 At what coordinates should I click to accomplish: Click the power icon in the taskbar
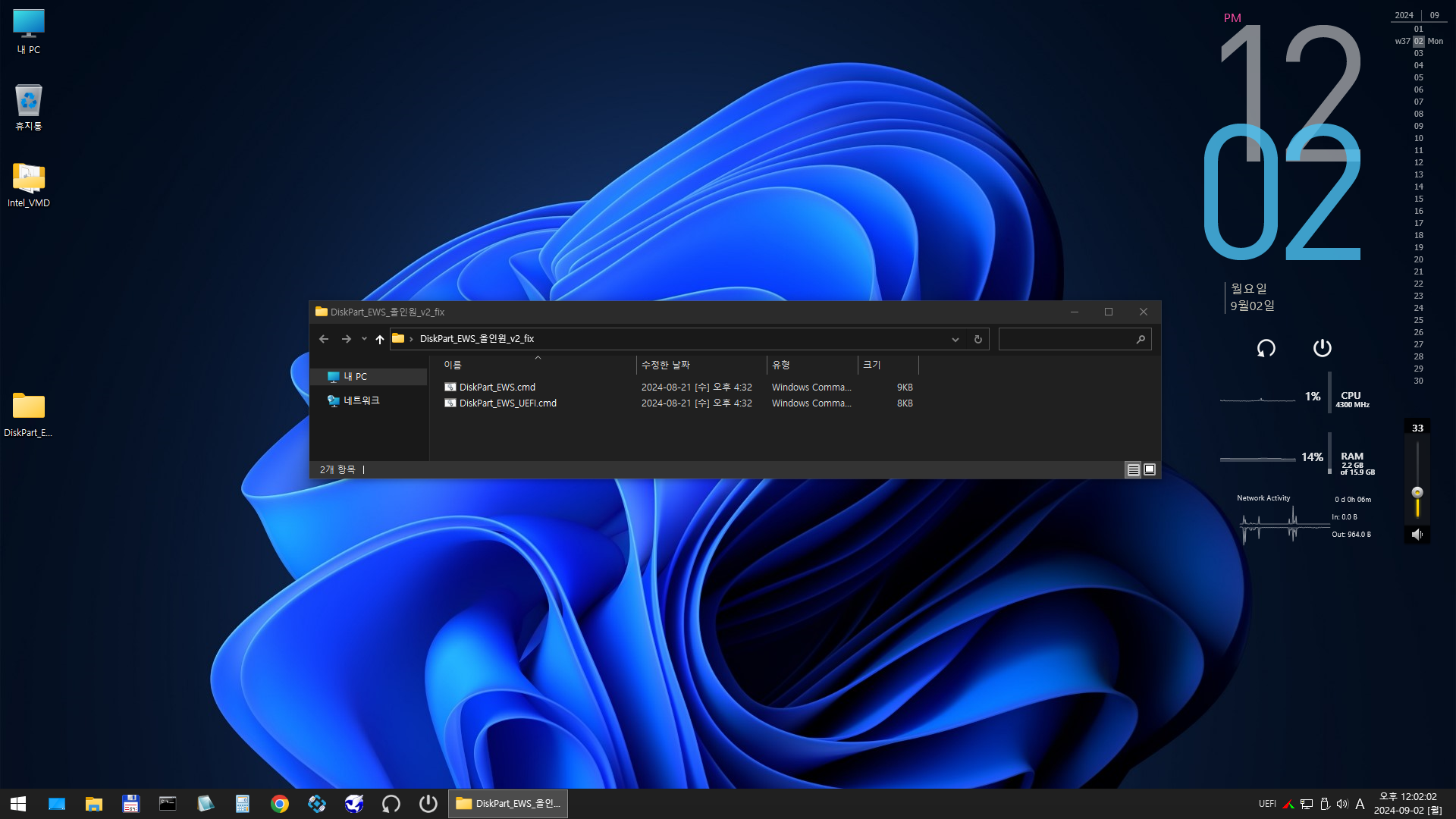tap(428, 804)
